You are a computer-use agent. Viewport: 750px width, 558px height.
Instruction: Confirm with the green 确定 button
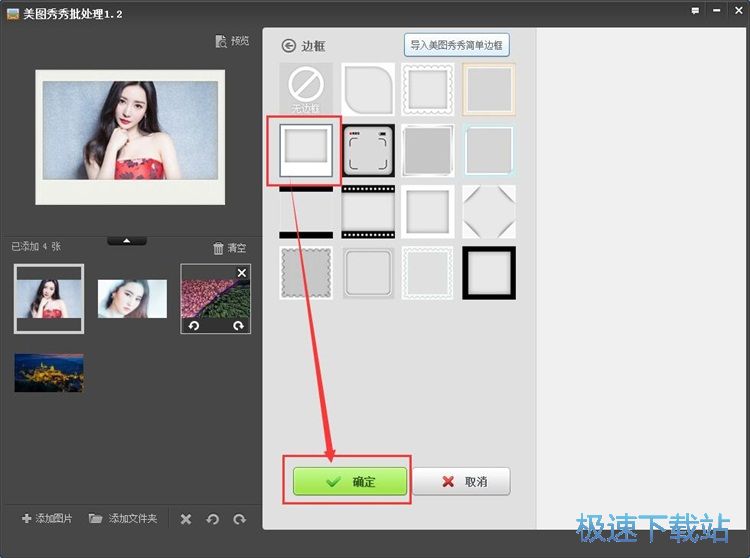(350, 481)
